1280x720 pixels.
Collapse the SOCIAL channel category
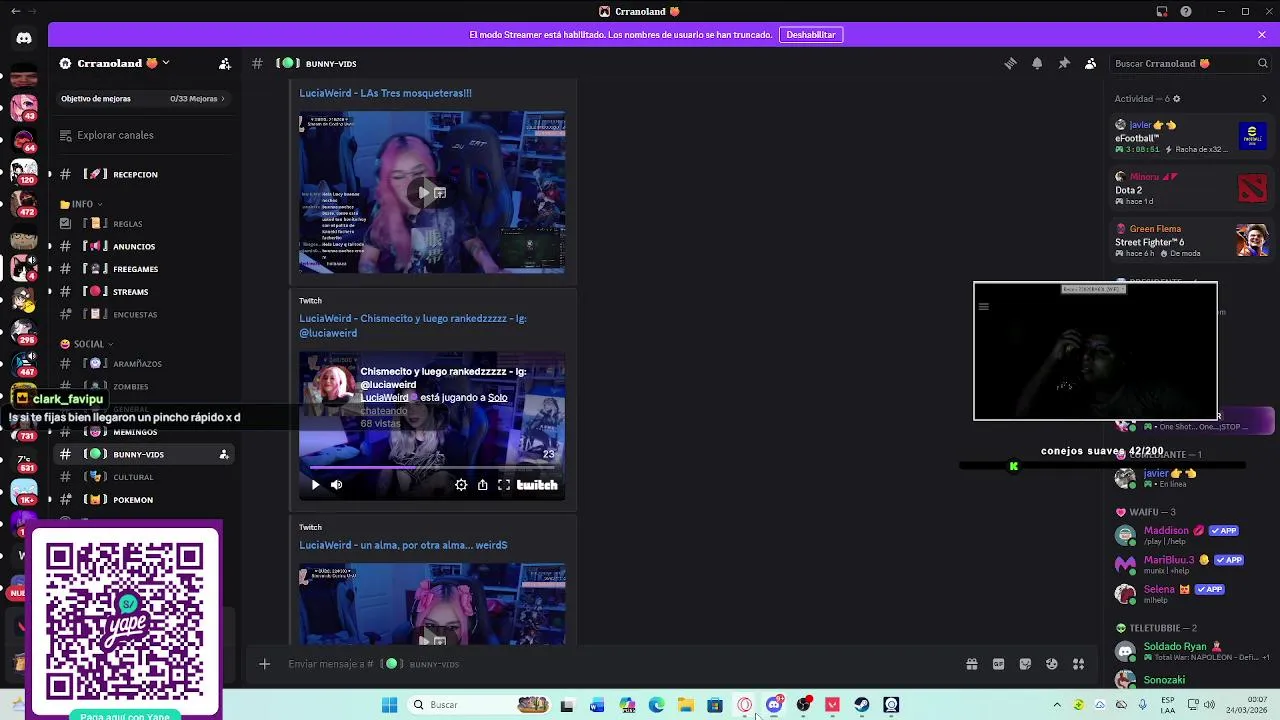tap(88, 344)
